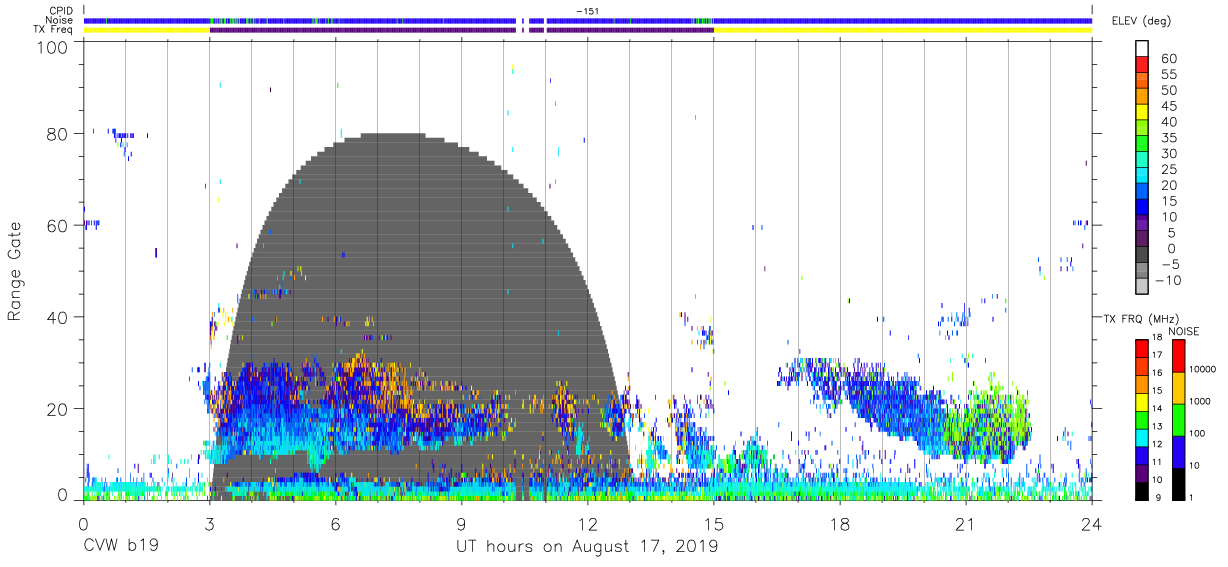
Task: Click the 30 value on ELEV legend
Action: point(1170,153)
